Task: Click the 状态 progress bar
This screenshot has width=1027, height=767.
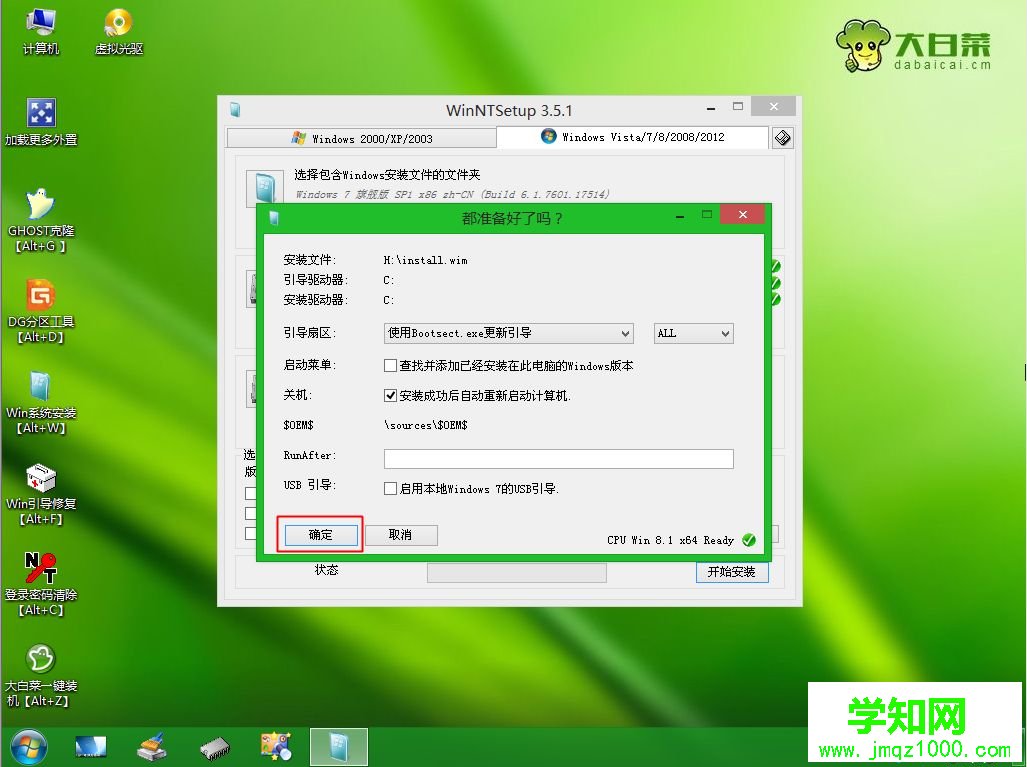Action: (517, 572)
